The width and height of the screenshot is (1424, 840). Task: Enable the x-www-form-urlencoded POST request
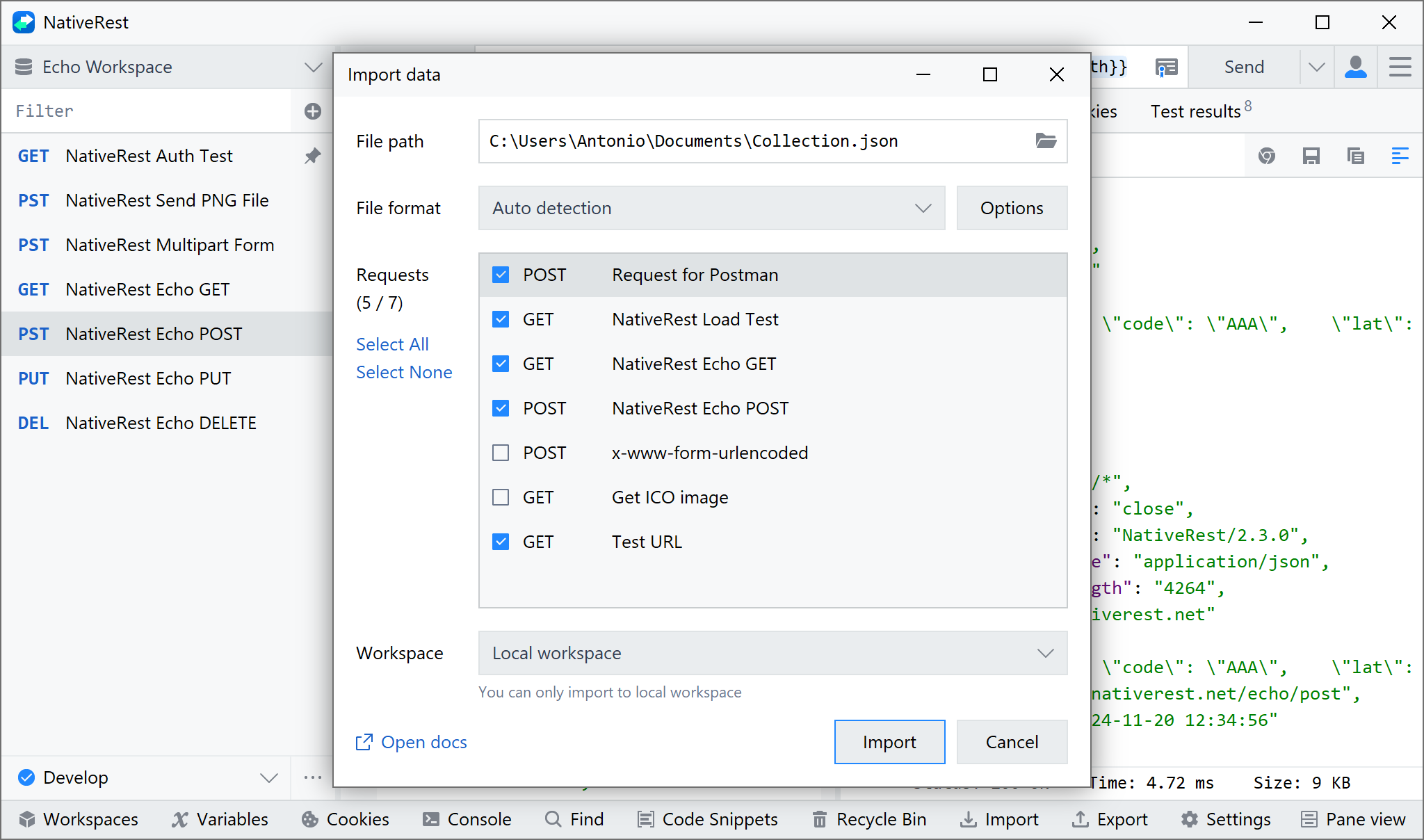(x=500, y=453)
